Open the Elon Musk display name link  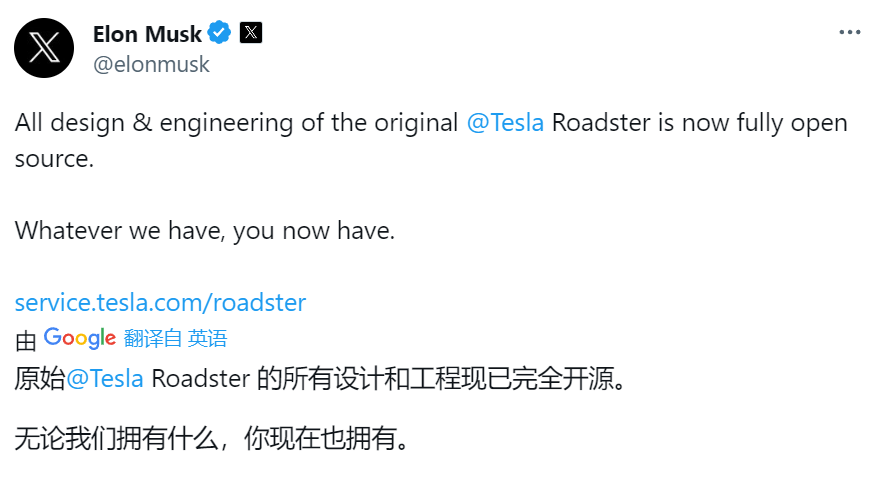click(x=147, y=34)
